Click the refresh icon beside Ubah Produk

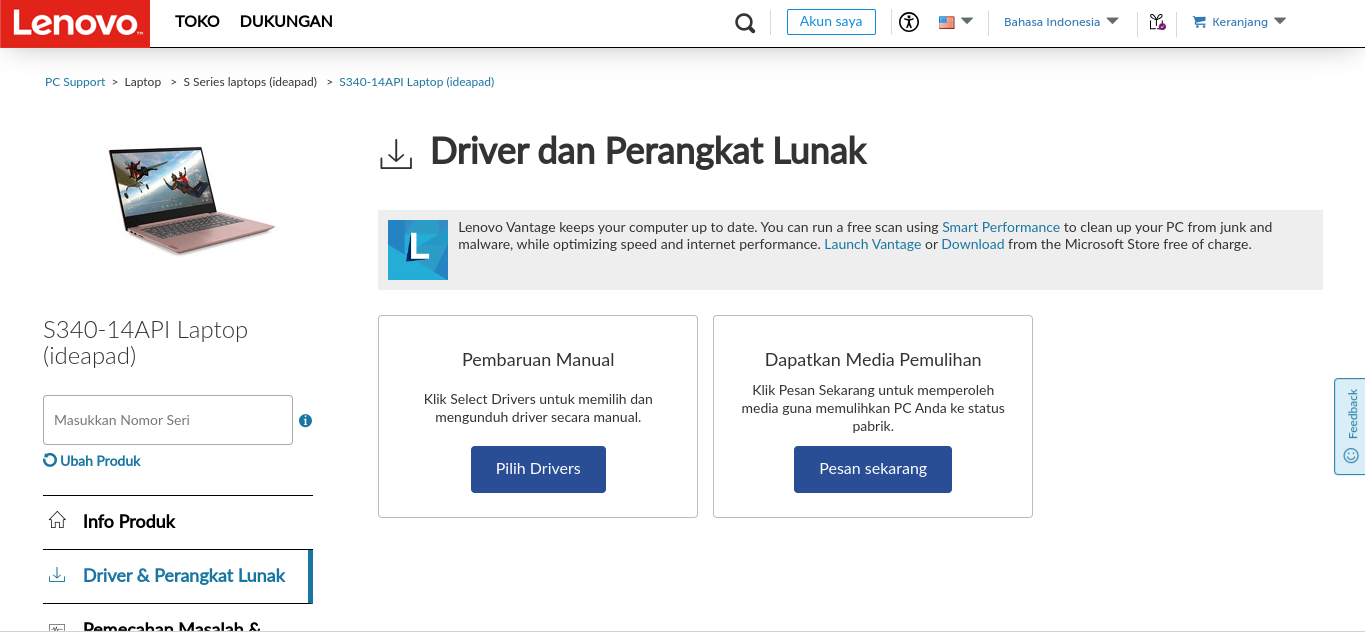(50, 461)
